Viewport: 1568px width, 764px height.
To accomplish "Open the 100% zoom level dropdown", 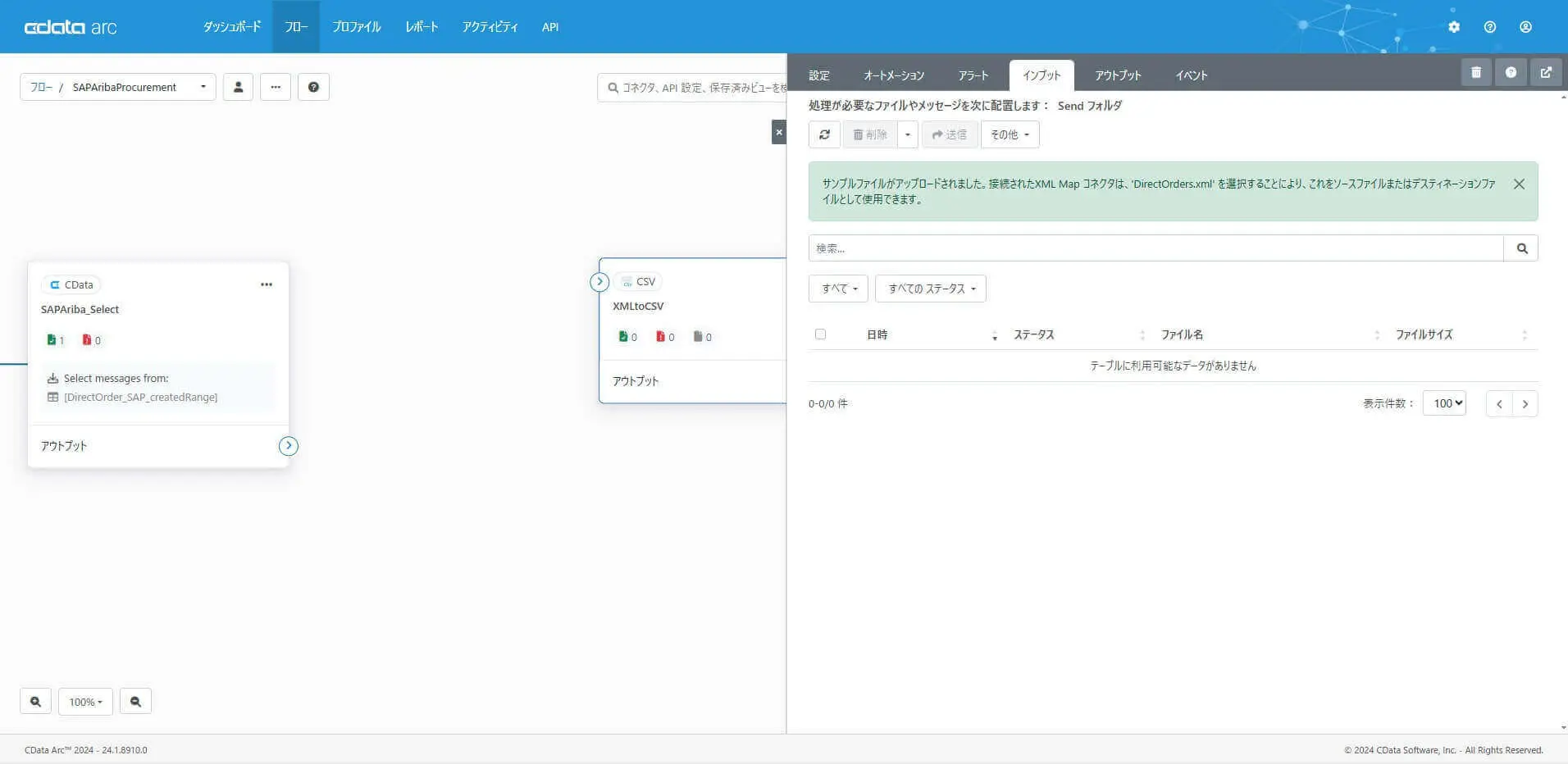I will point(85,702).
